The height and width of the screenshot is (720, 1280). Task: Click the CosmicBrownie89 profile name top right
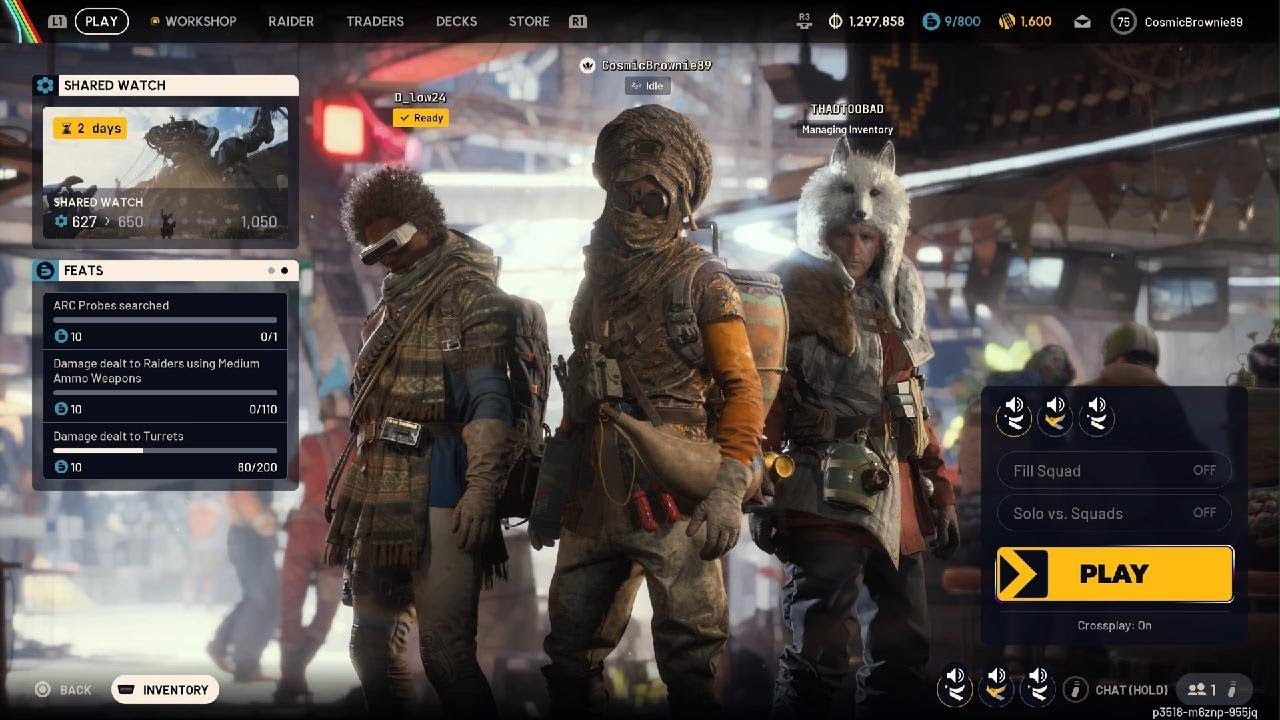tap(1193, 21)
